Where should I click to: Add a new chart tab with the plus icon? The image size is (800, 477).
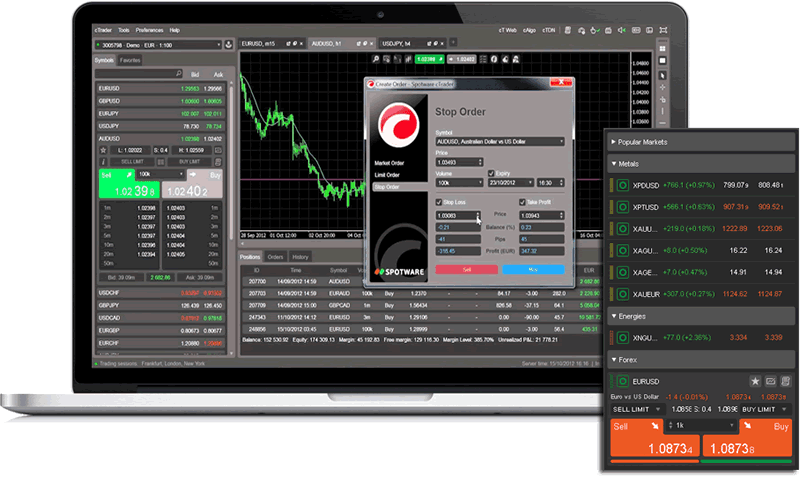(453, 43)
